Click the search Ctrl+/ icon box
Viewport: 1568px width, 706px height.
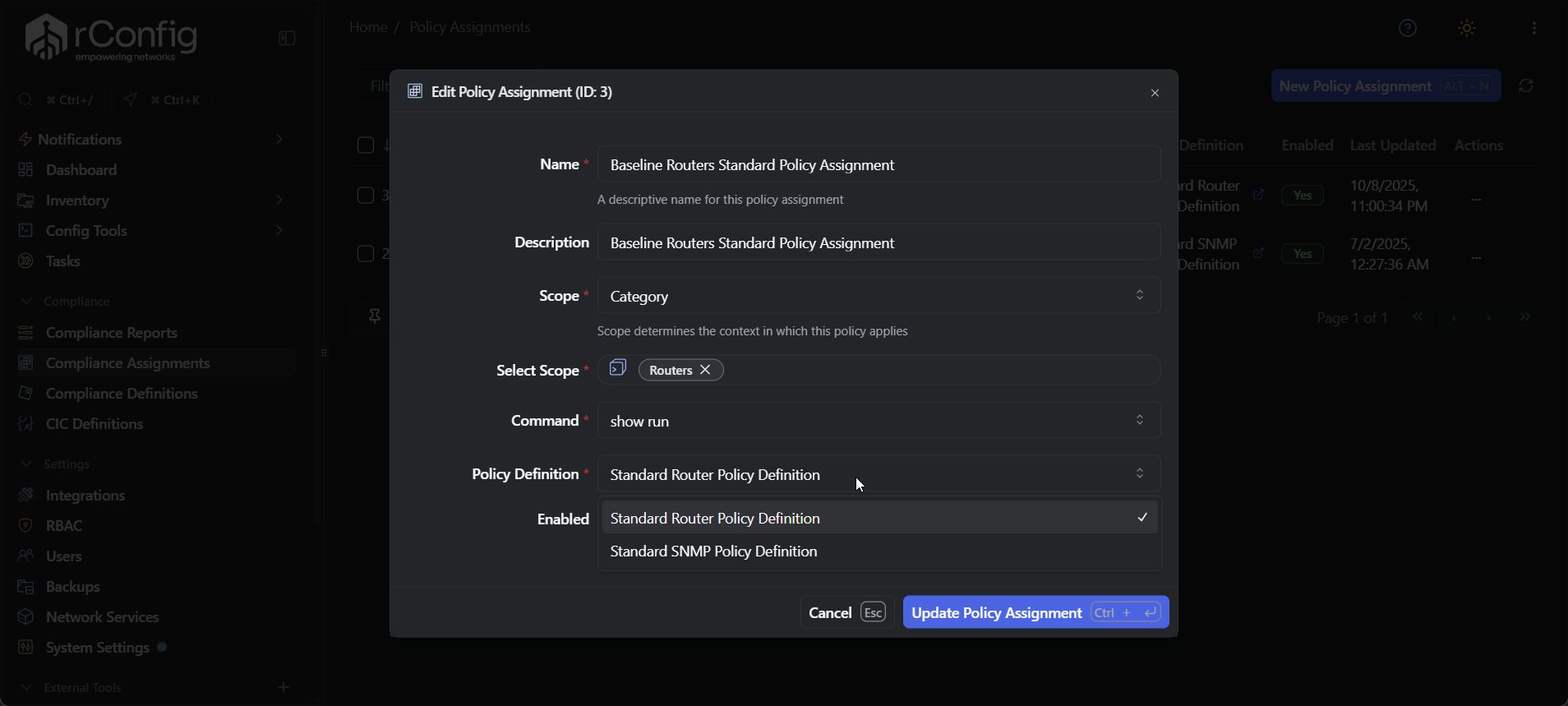coord(58,99)
